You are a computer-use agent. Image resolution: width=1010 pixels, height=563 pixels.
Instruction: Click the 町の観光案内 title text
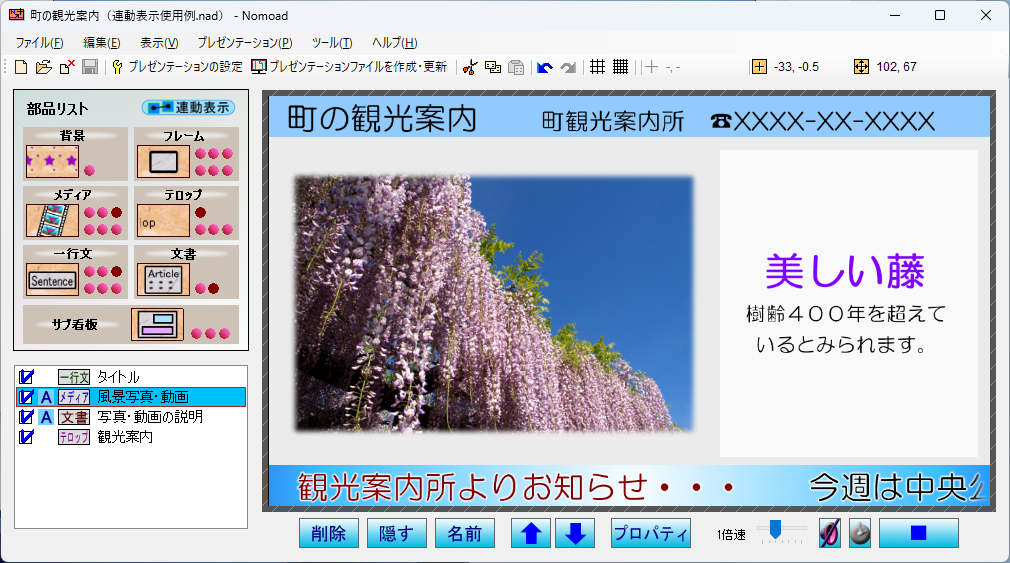pyautogui.click(x=381, y=119)
